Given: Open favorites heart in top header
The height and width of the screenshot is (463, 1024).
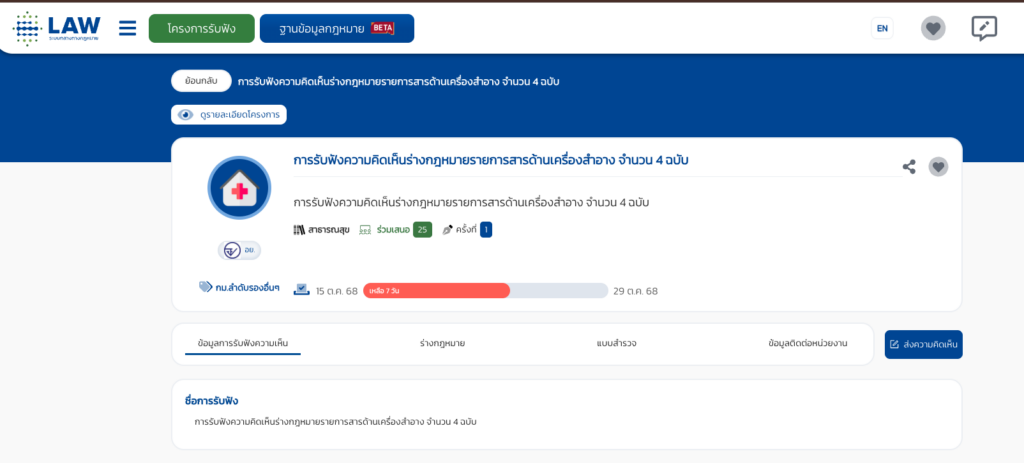Looking at the screenshot, I should tap(933, 28).
